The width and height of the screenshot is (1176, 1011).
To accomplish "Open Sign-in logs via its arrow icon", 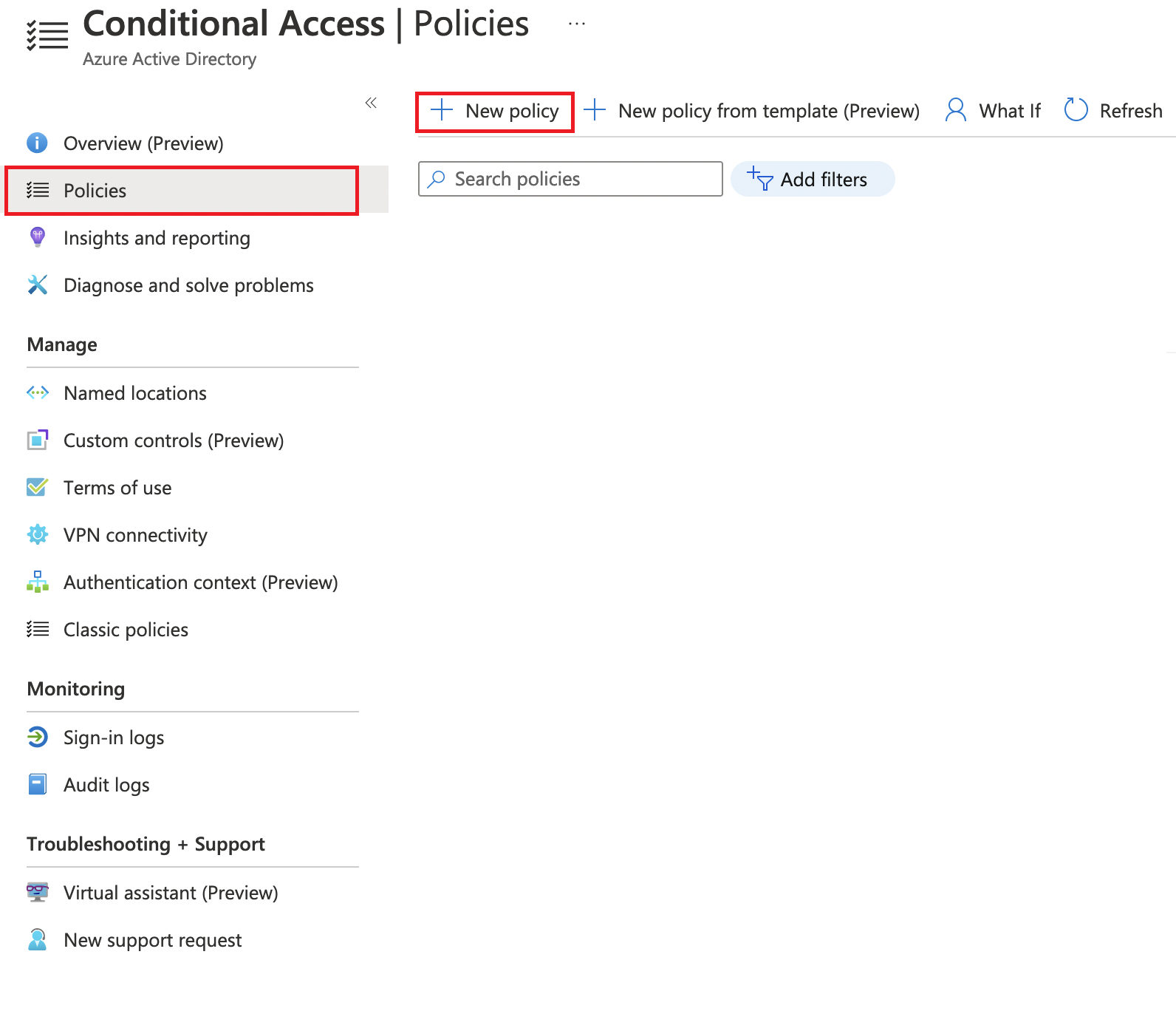I will click(37, 737).
